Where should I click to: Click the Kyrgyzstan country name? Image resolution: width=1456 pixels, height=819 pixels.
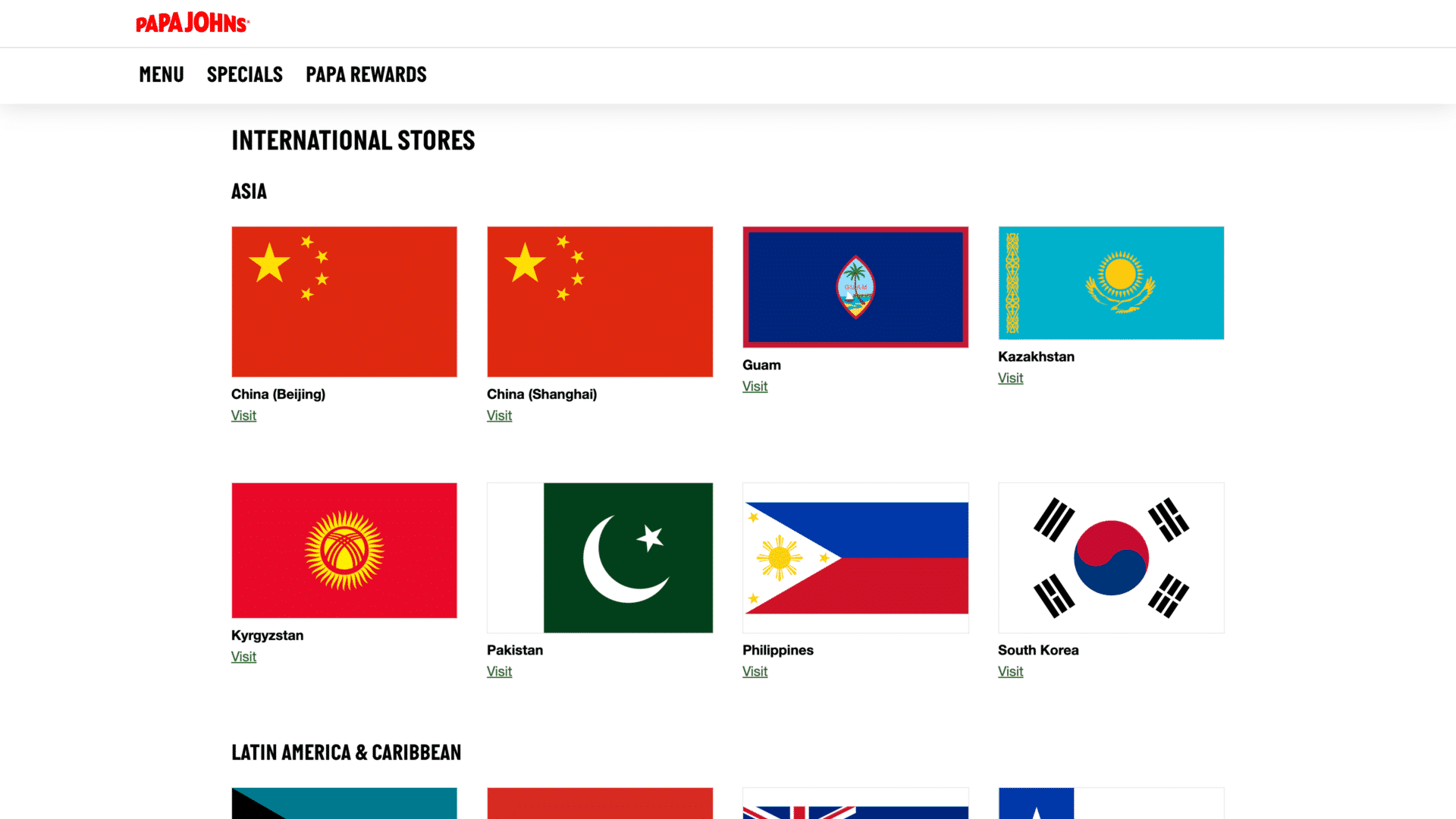click(x=267, y=635)
